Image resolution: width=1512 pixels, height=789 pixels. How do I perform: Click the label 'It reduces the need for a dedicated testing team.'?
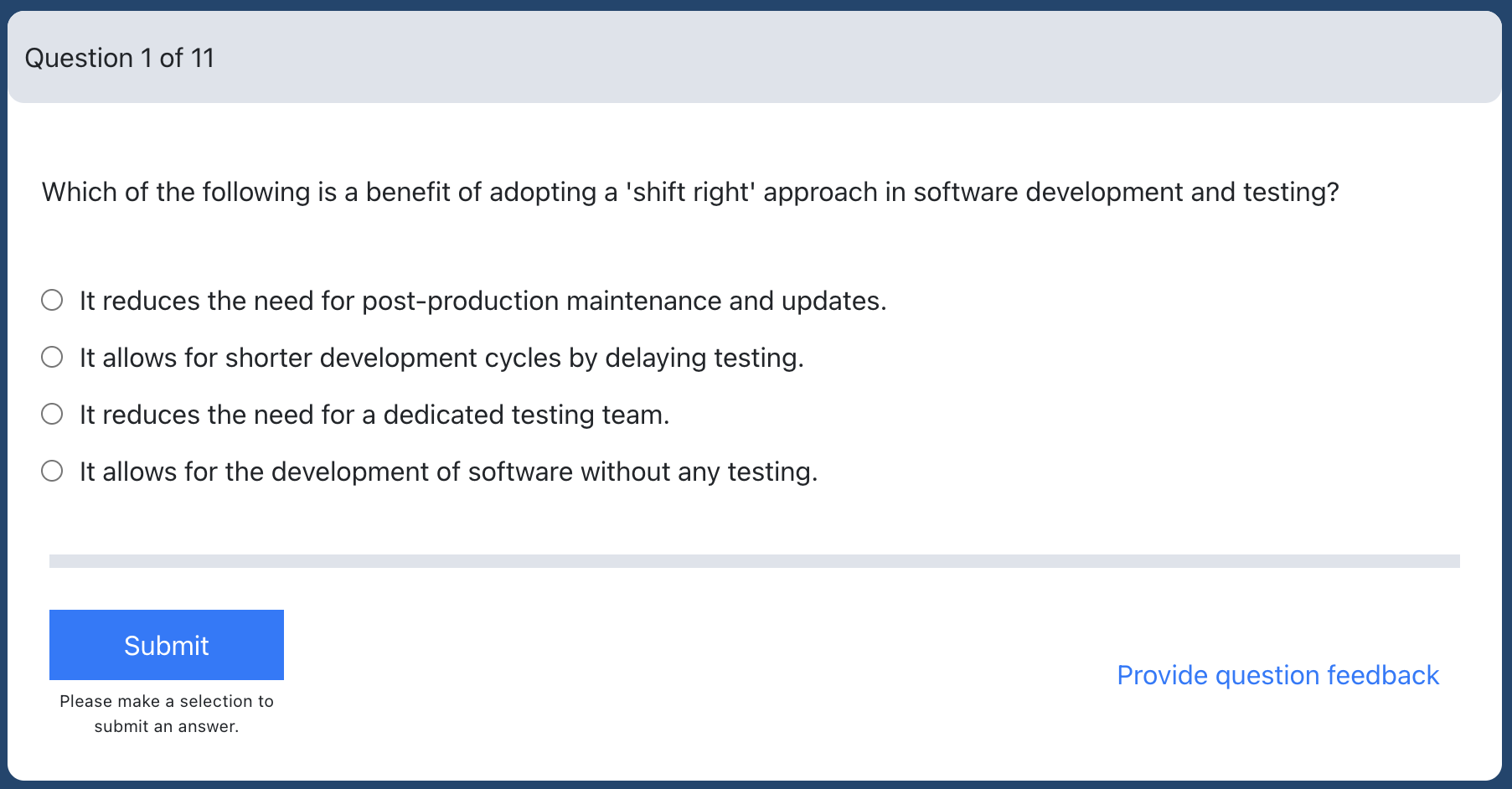click(374, 415)
